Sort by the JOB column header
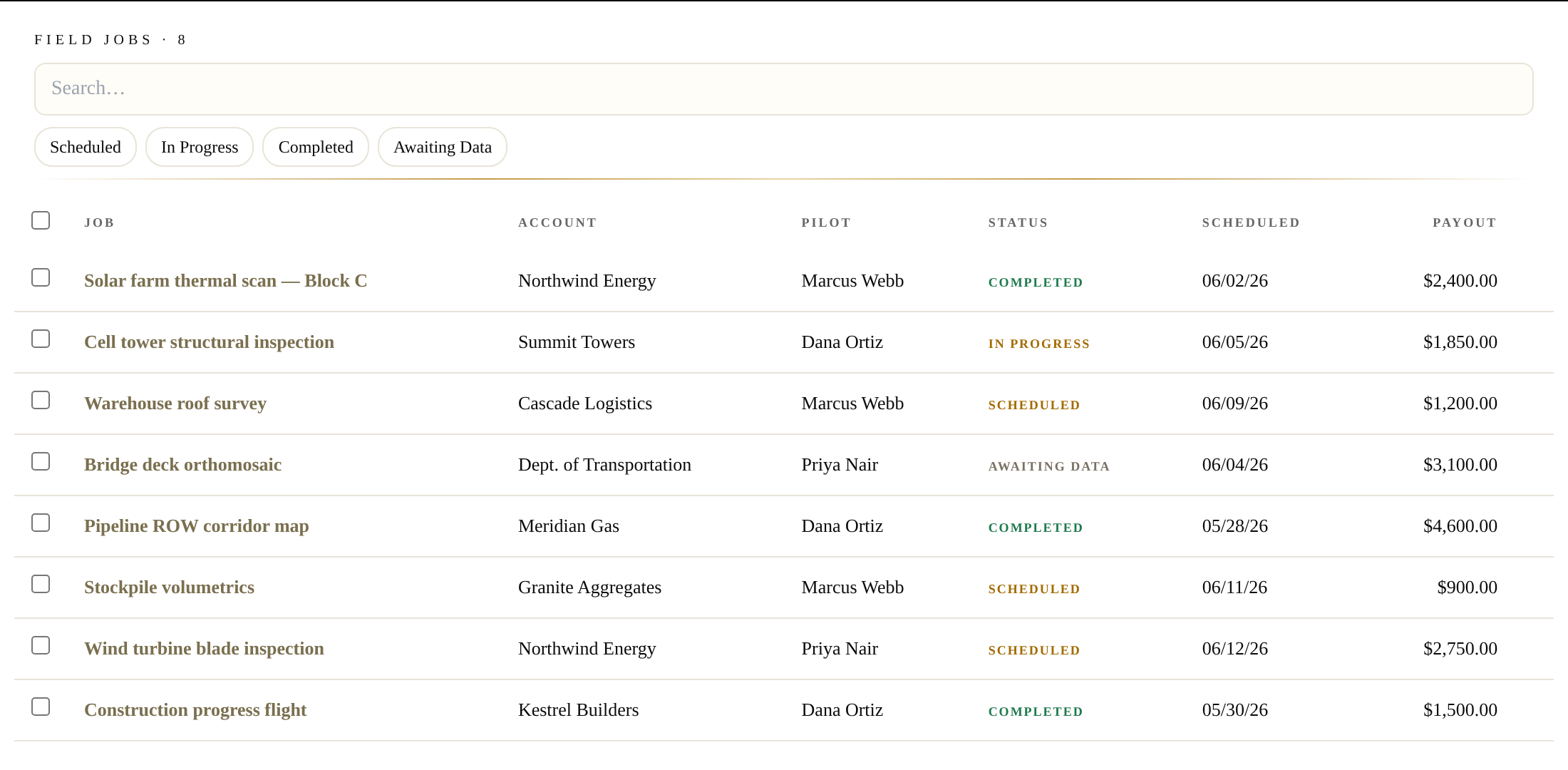Image resolution: width=1568 pixels, height=770 pixels. click(x=99, y=222)
